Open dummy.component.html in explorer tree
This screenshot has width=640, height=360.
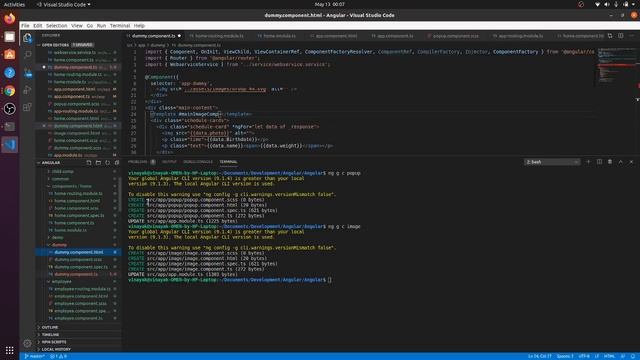tap(78, 252)
